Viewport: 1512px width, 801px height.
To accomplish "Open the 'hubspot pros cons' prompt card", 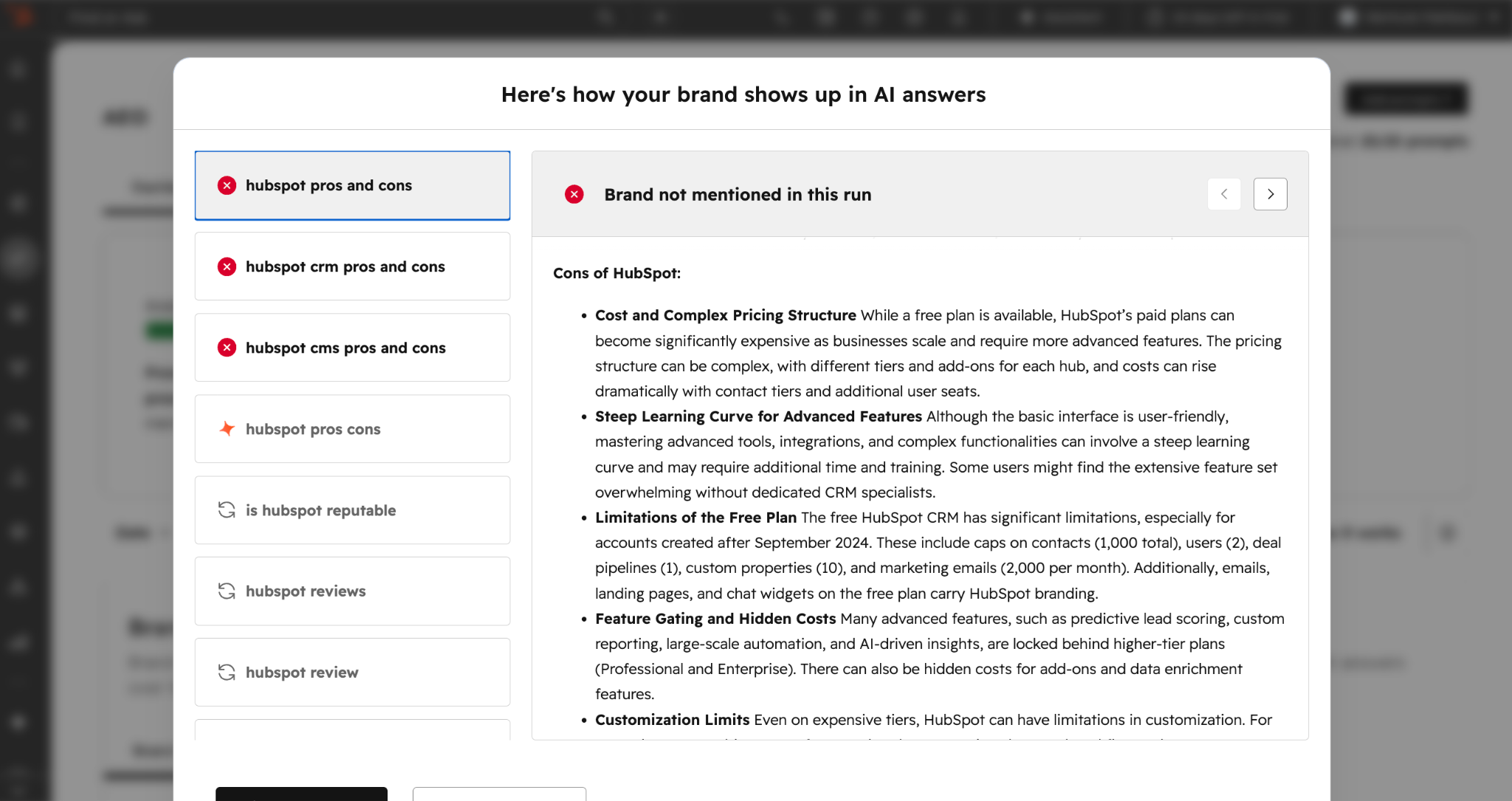I will [352, 429].
